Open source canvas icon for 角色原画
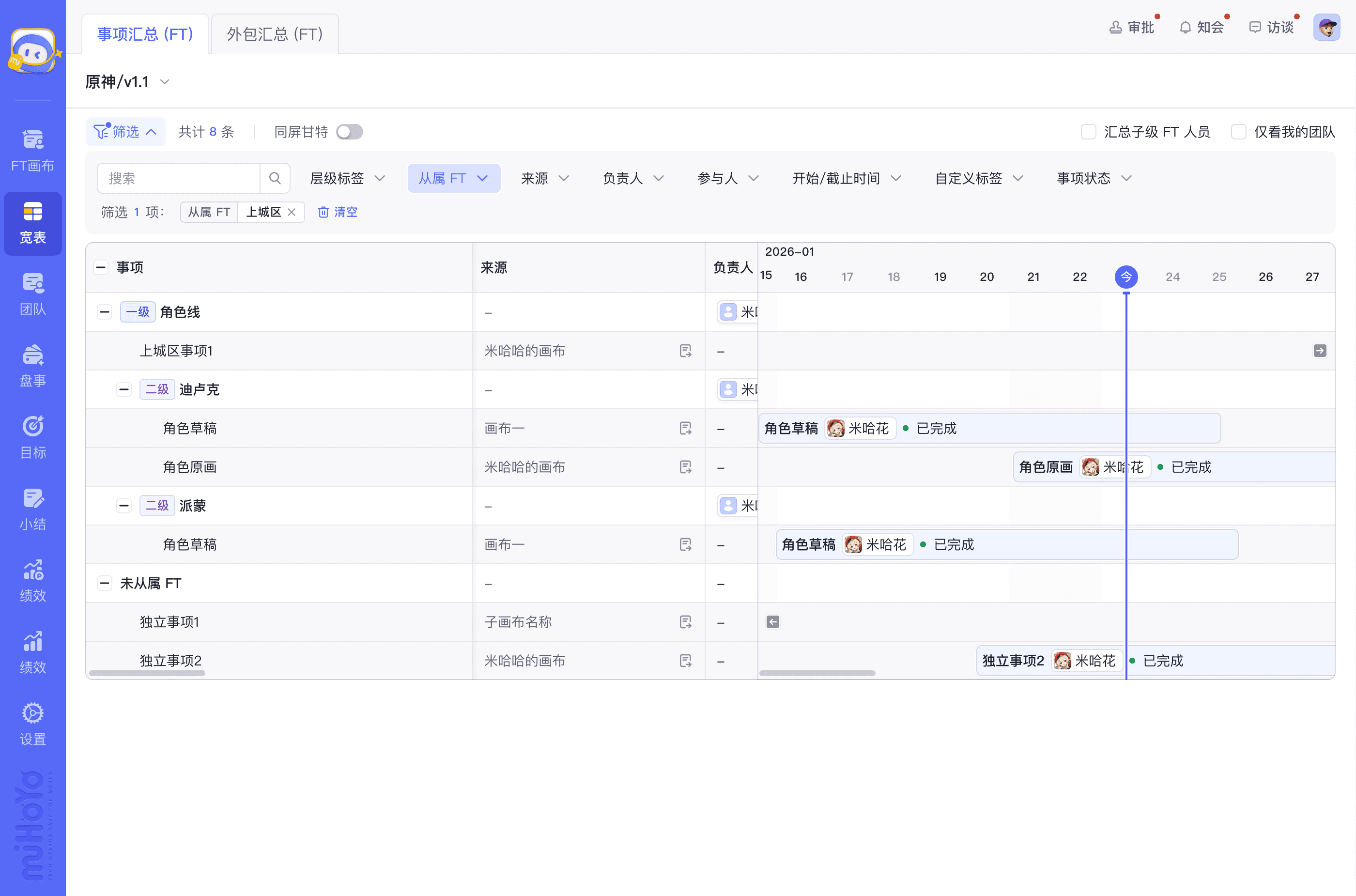The height and width of the screenshot is (896, 1356). [x=686, y=467]
